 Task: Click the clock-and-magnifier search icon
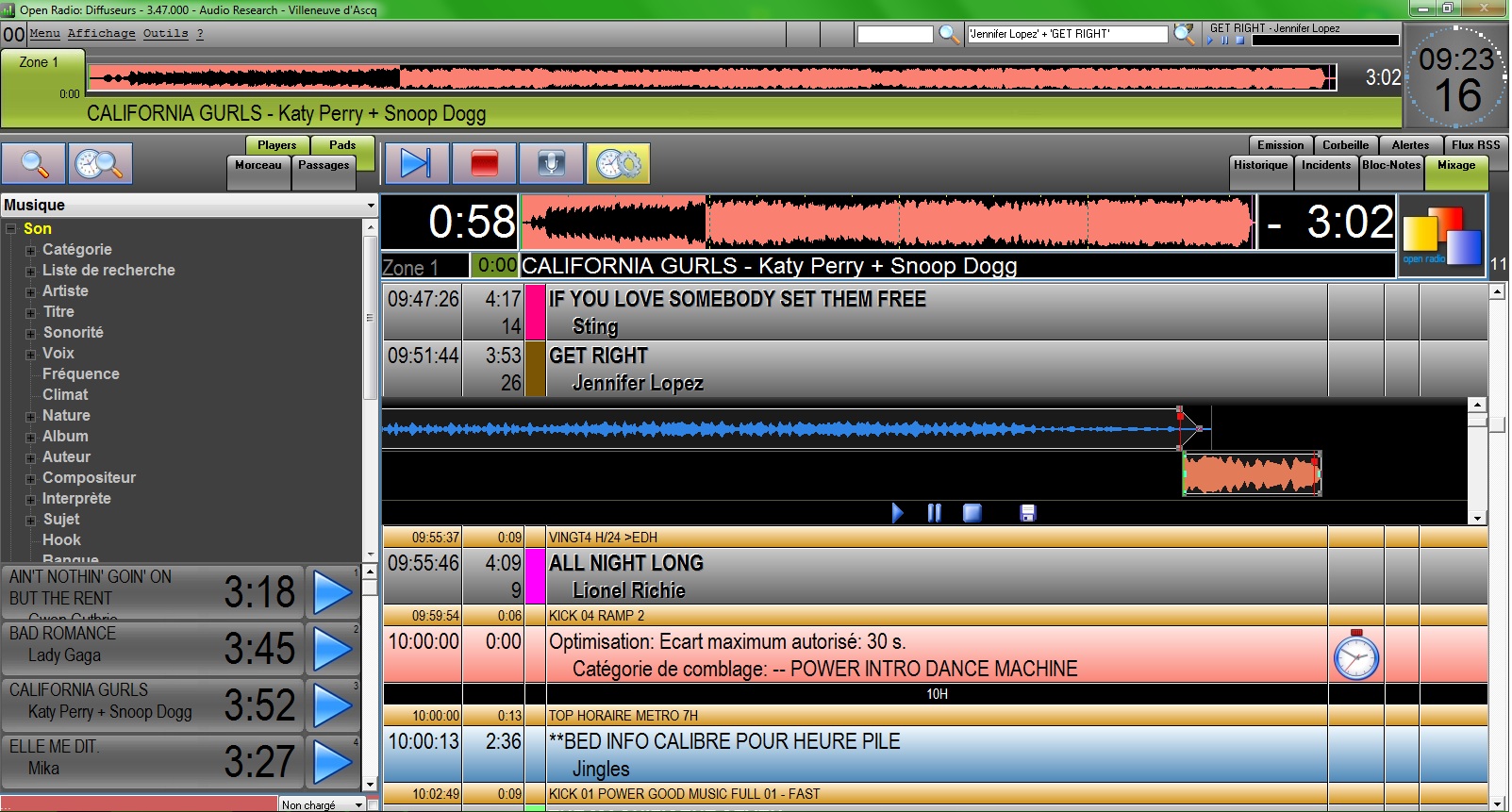(x=99, y=164)
